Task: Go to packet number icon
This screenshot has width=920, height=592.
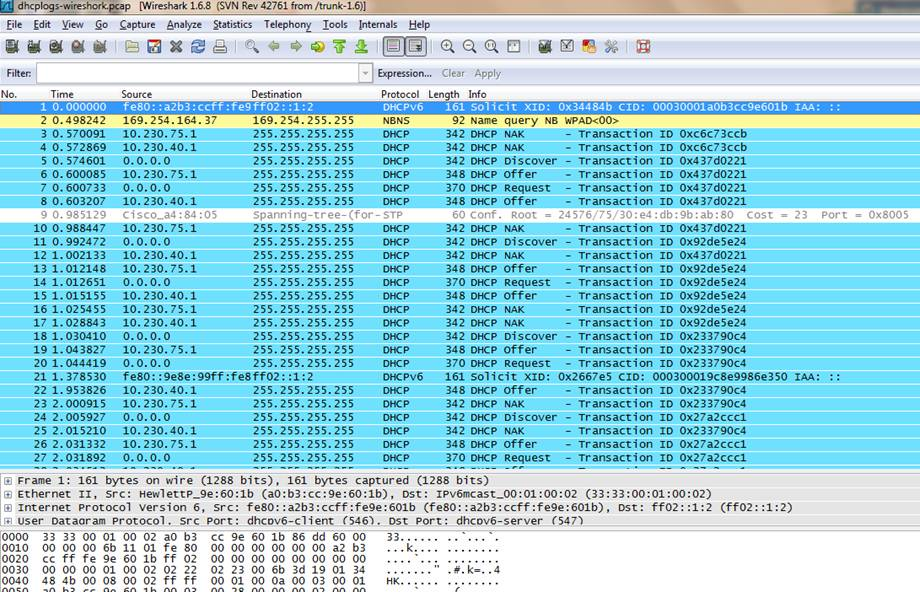Action: click(317, 46)
